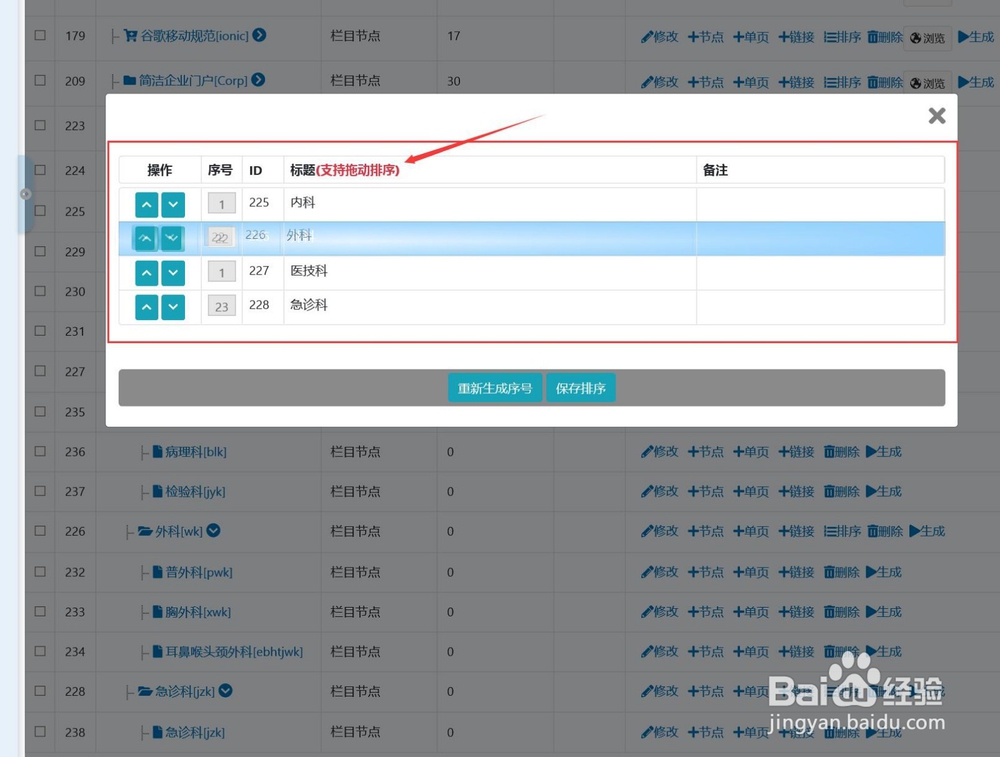
Task: Click 删除 for 病理科 row 236
Action: (841, 452)
